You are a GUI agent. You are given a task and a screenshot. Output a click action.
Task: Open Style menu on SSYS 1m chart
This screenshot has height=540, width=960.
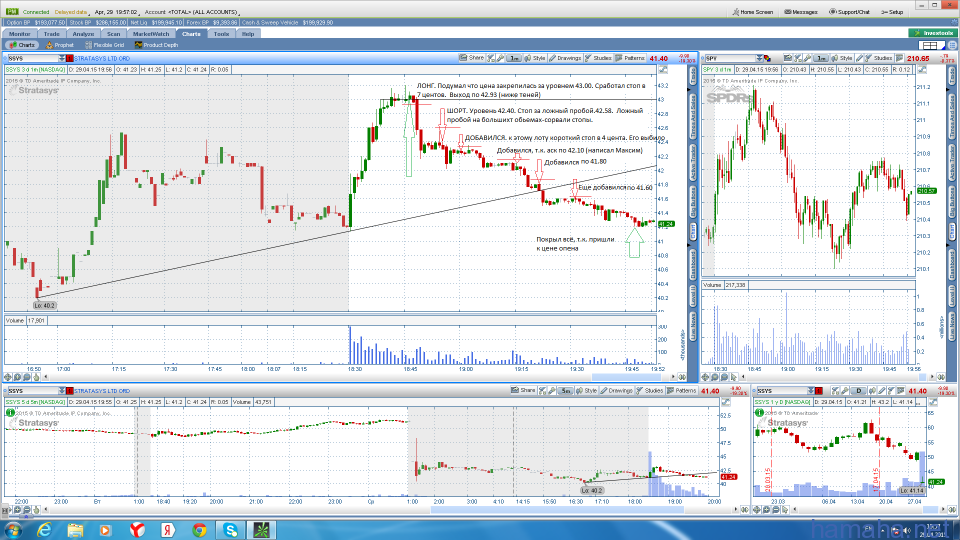535,58
